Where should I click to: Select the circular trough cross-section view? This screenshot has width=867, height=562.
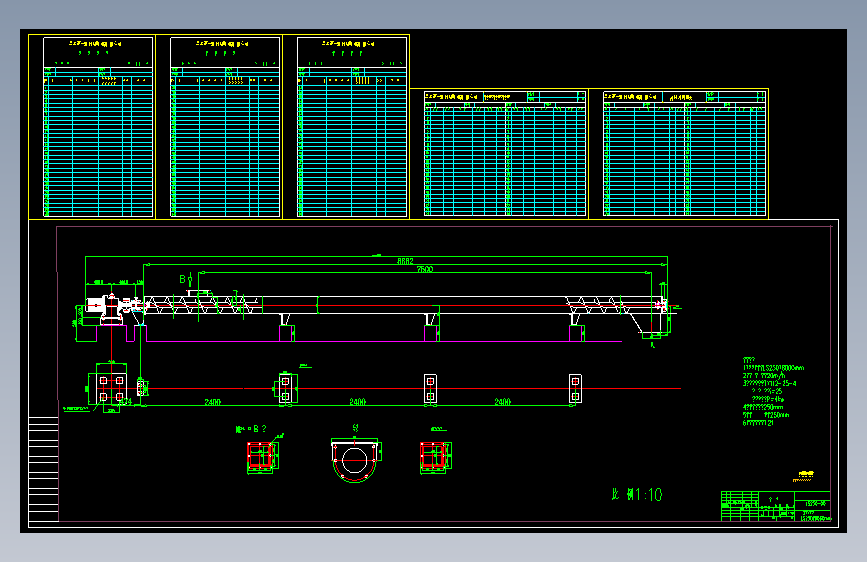click(354, 460)
